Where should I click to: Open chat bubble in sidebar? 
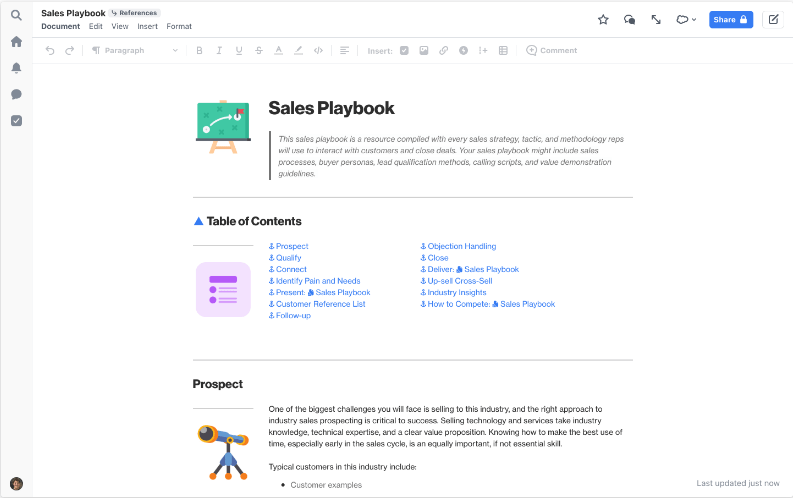click(16, 94)
